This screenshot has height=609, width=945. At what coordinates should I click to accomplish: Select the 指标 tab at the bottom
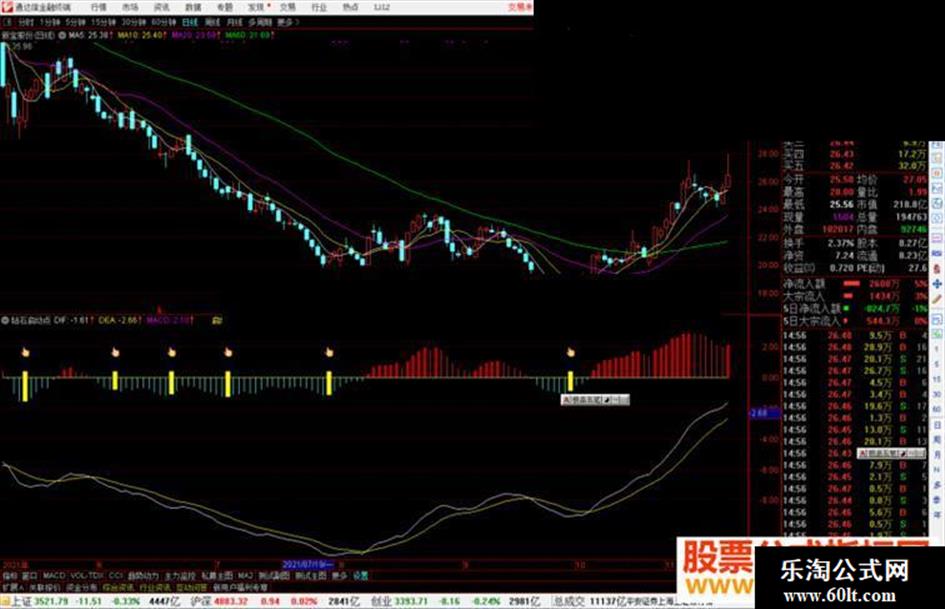point(10,576)
